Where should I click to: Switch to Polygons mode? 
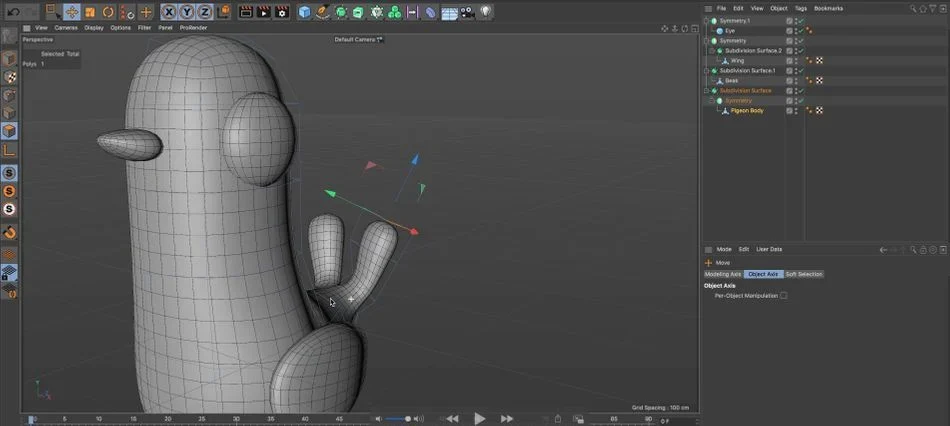9,131
